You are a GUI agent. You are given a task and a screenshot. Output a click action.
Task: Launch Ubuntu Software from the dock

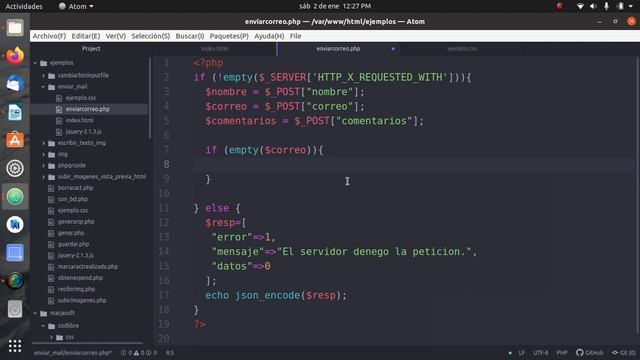pyautogui.click(x=15, y=140)
